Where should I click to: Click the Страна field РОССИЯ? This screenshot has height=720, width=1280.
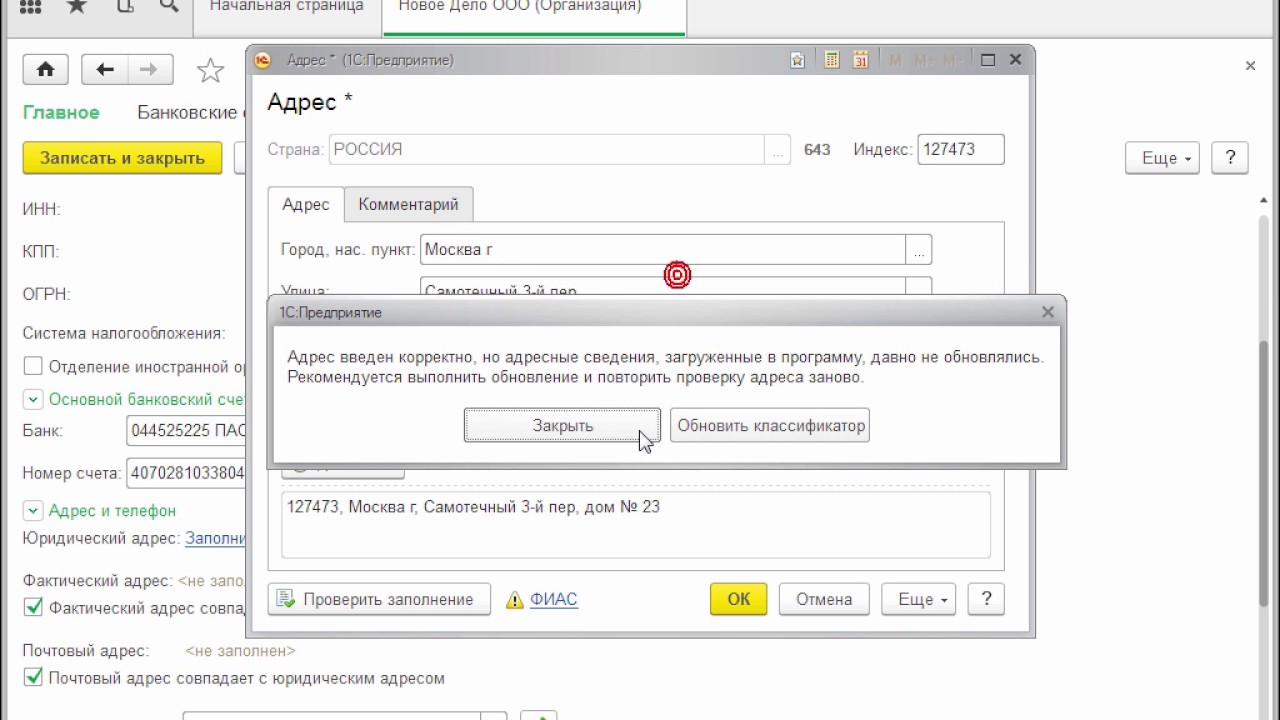pos(547,150)
